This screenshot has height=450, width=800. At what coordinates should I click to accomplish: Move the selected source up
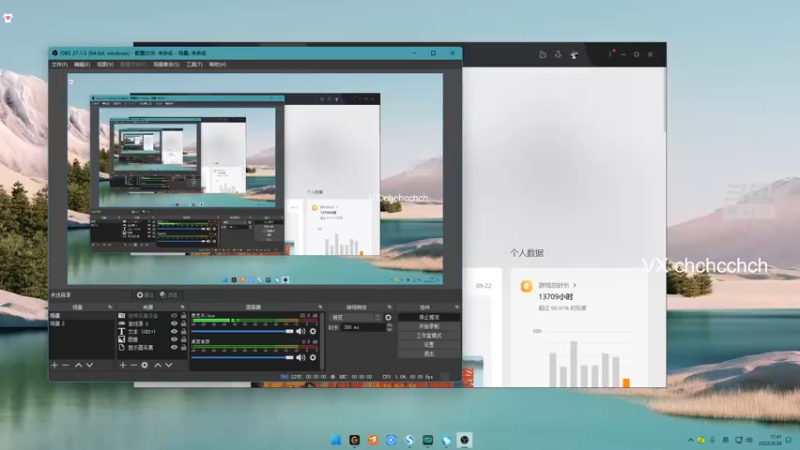pyautogui.click(x=158, y=365)
